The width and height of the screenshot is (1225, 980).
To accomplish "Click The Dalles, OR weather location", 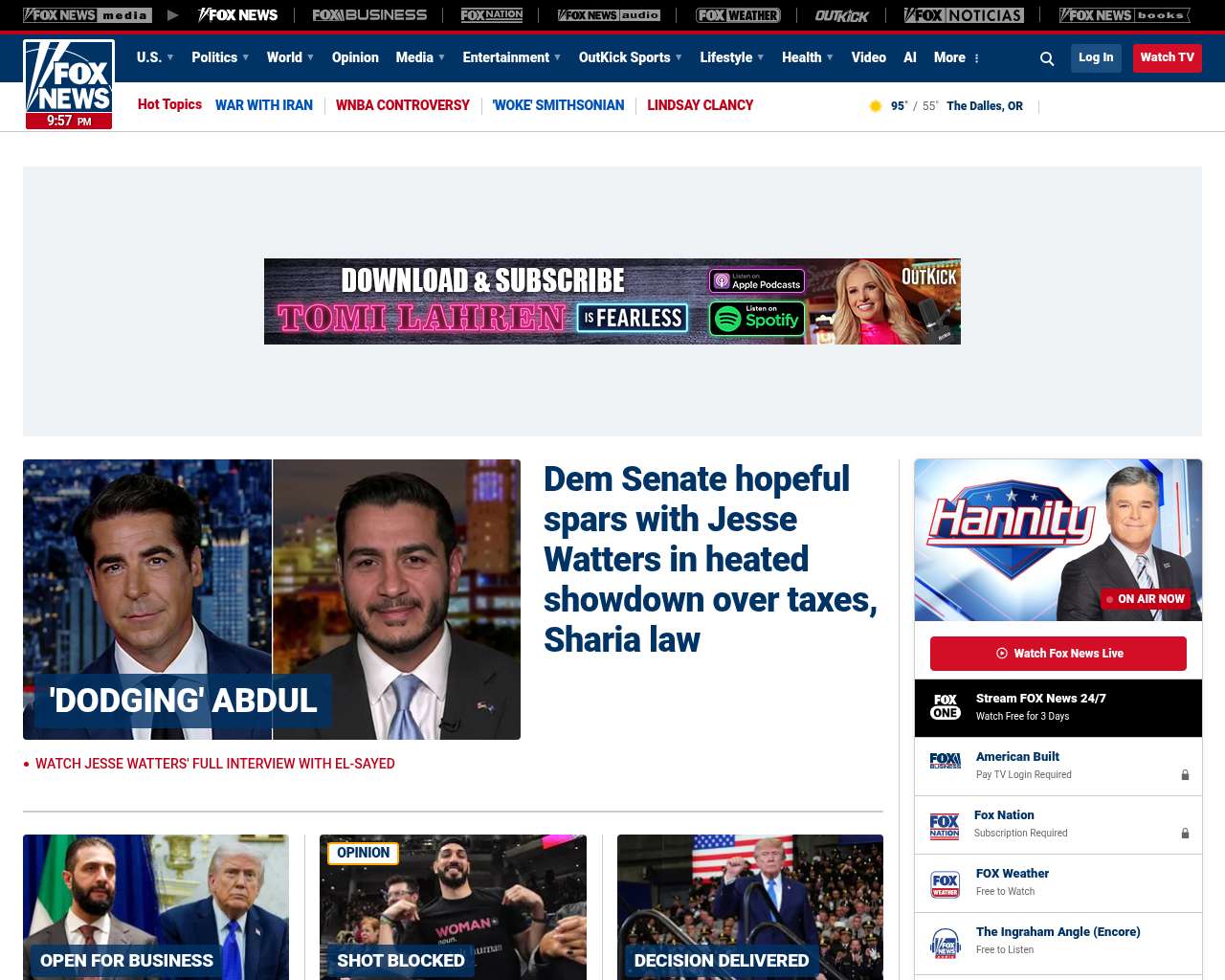I will point(985,106).
